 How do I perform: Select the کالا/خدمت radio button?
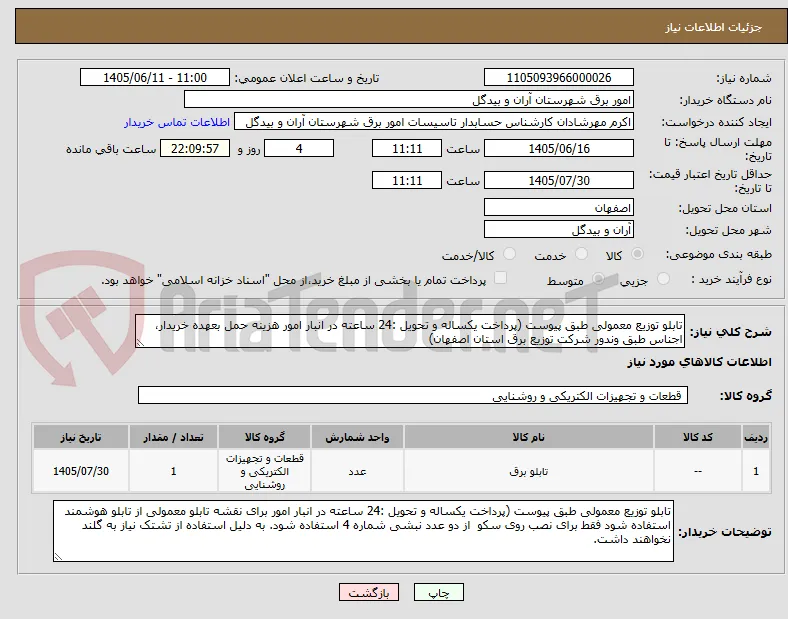(510, 254)
